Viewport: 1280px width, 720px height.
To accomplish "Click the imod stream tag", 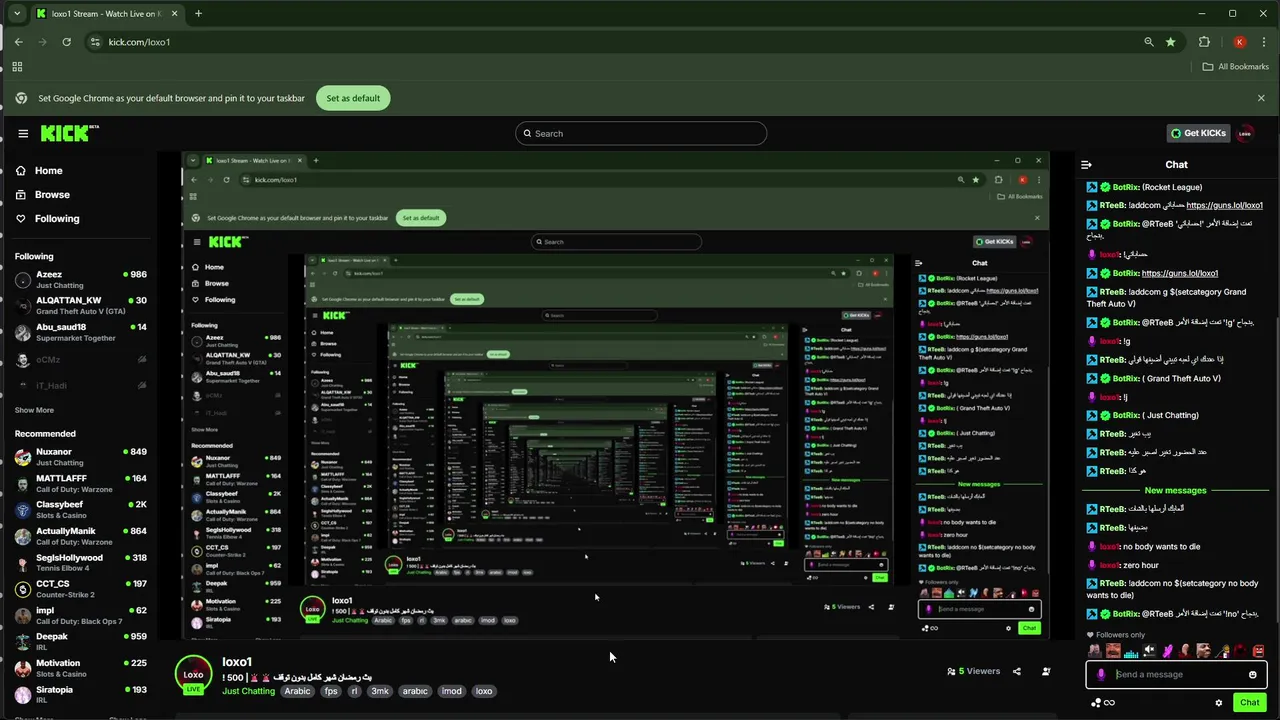I will point(452,691).
